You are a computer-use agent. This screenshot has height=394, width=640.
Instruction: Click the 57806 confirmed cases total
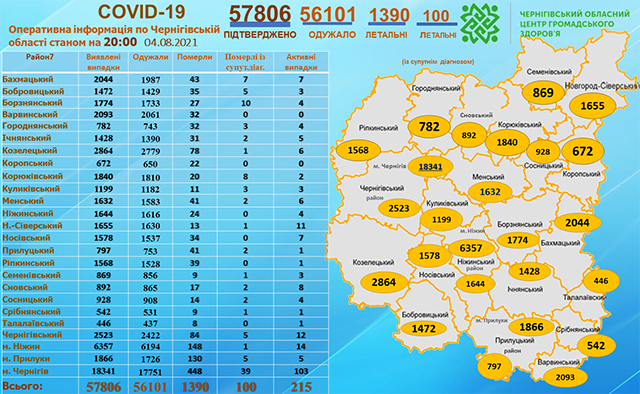(x=260, y=15)
